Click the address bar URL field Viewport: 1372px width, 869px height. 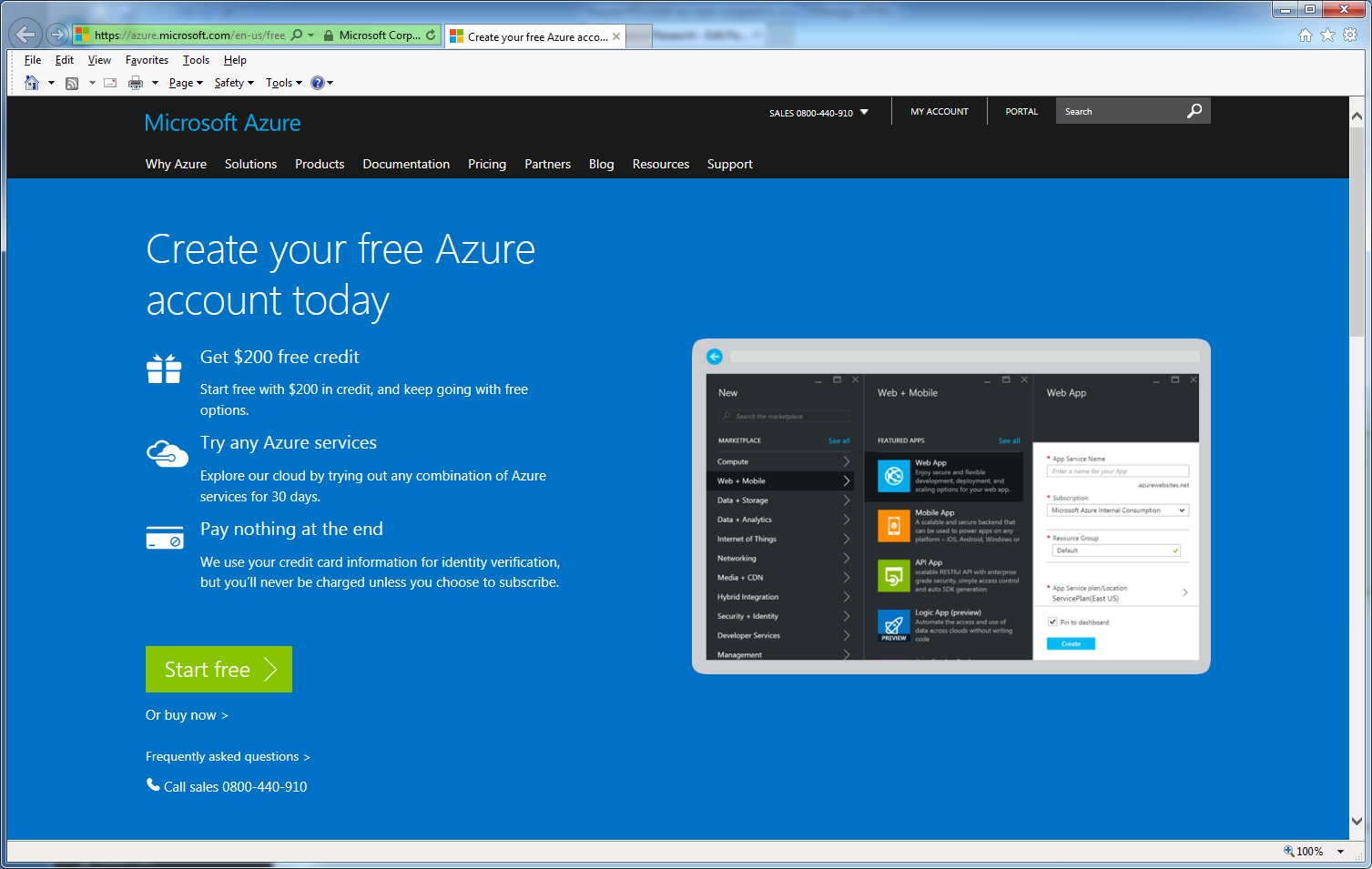[189, 35]
